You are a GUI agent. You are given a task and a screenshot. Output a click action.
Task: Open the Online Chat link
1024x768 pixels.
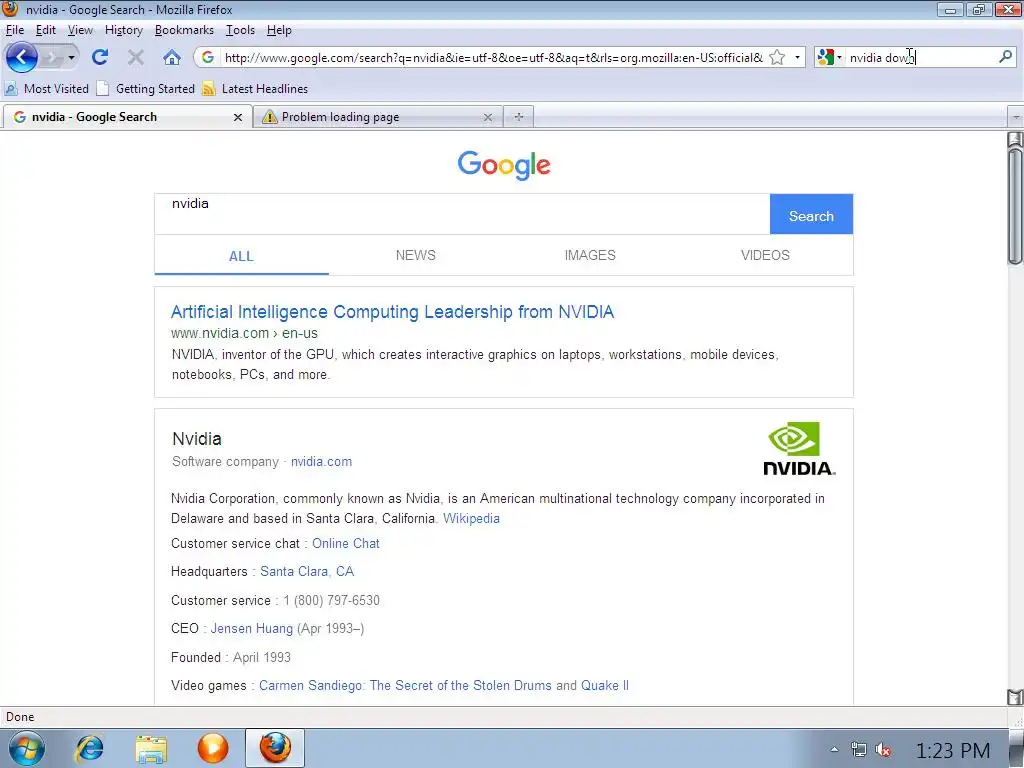(x=345, y=543)
